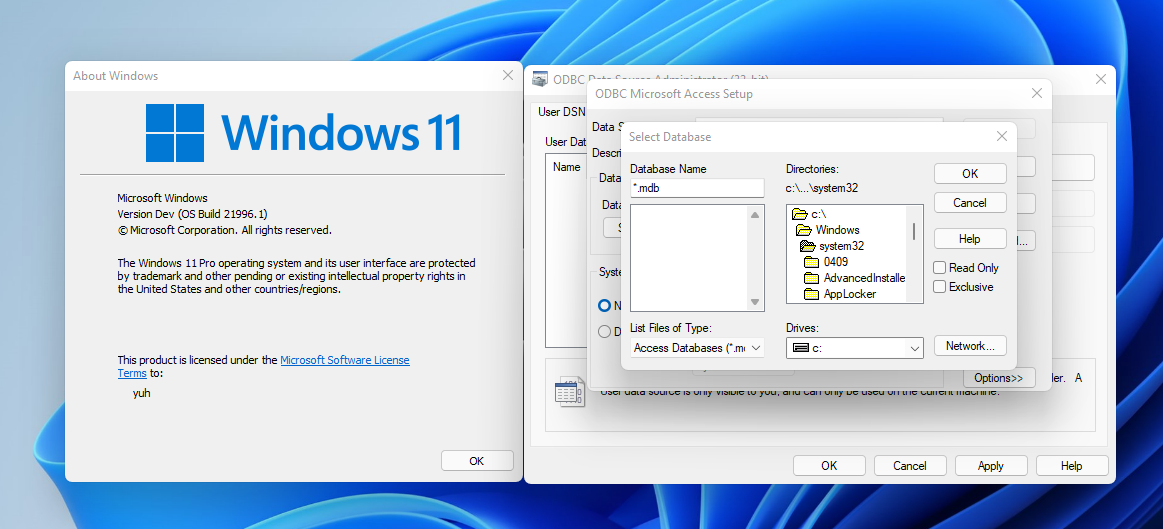Click the data source info icon in ODBC Administrator
Screen dimensions: 1163x529
570,391
